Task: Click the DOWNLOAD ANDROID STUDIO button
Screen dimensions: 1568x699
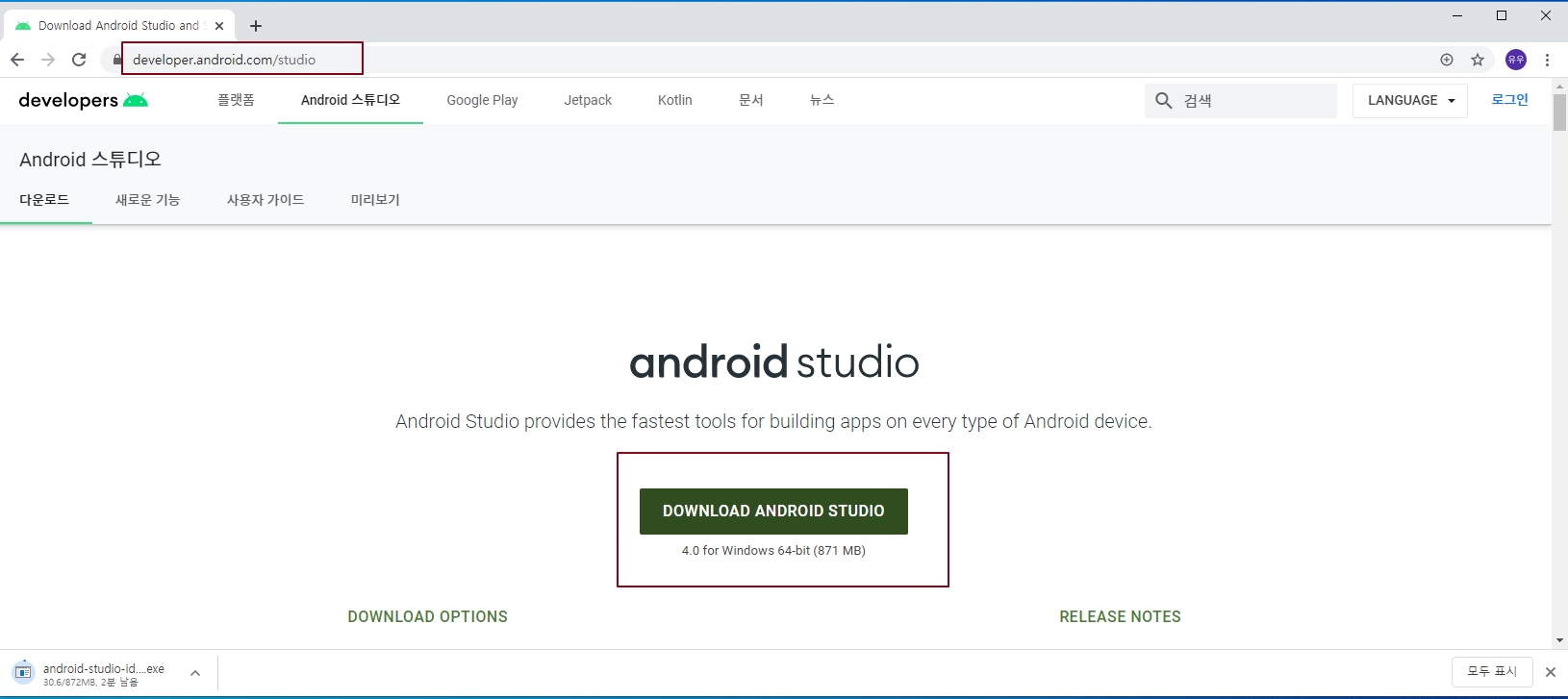Action: [x=773, y=512]
